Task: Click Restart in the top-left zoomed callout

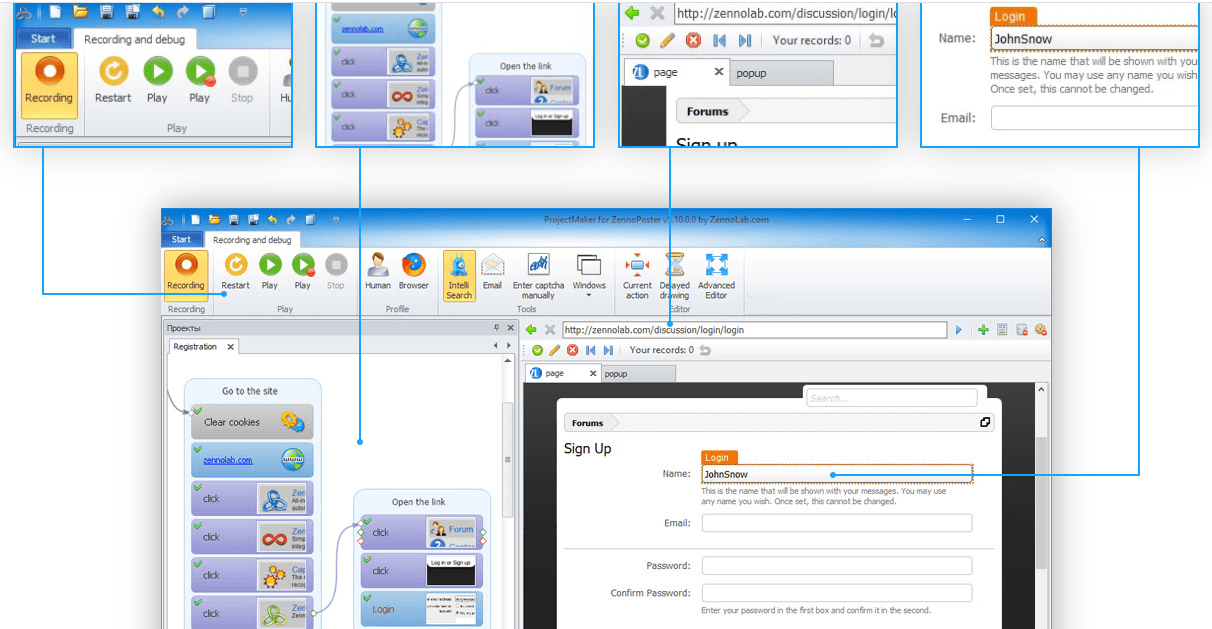Action: click(x=113, y=81)
